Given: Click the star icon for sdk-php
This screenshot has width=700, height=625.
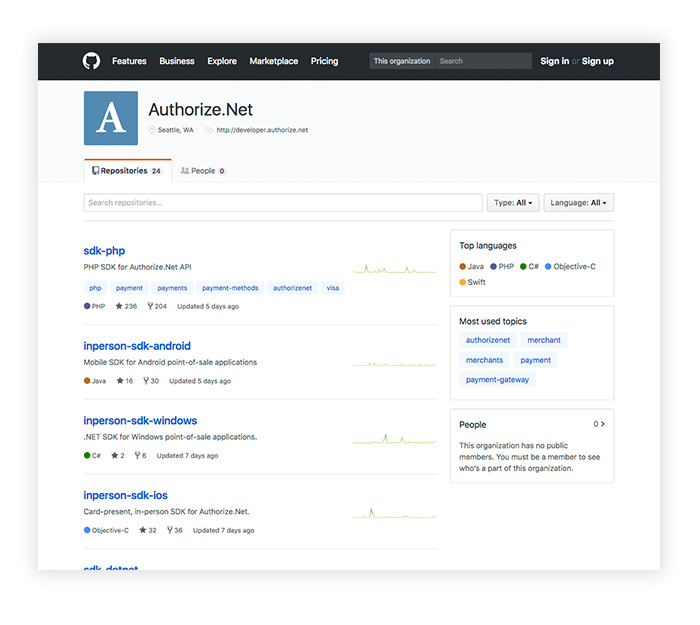Looking at the screenshot, I should [119, 306].
